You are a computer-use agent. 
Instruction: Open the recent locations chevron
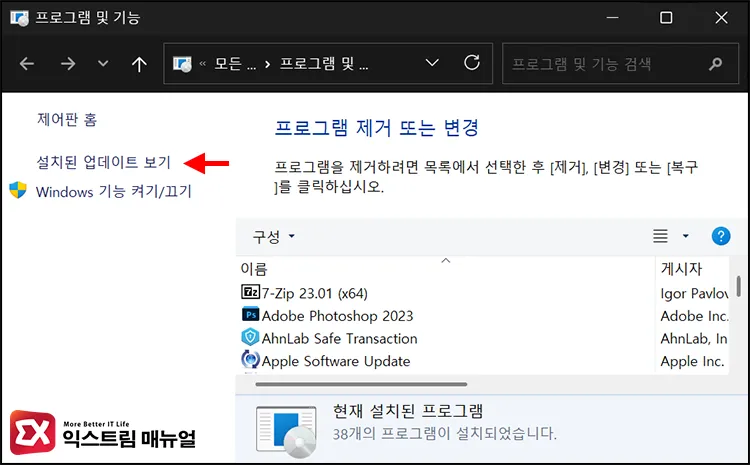(103, 63)
